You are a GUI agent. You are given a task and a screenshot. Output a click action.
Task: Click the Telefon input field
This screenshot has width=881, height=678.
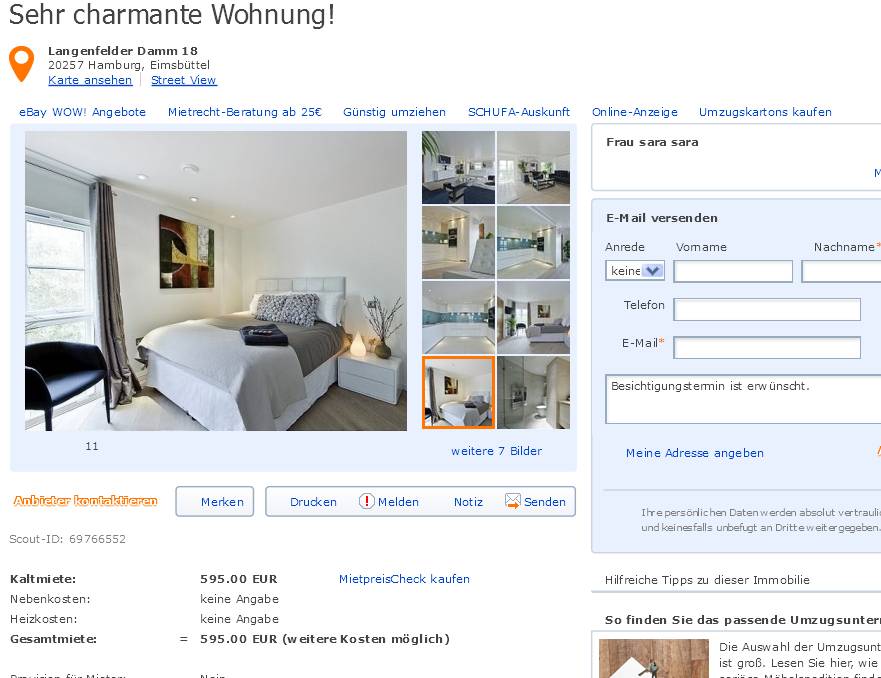point(767,310)
